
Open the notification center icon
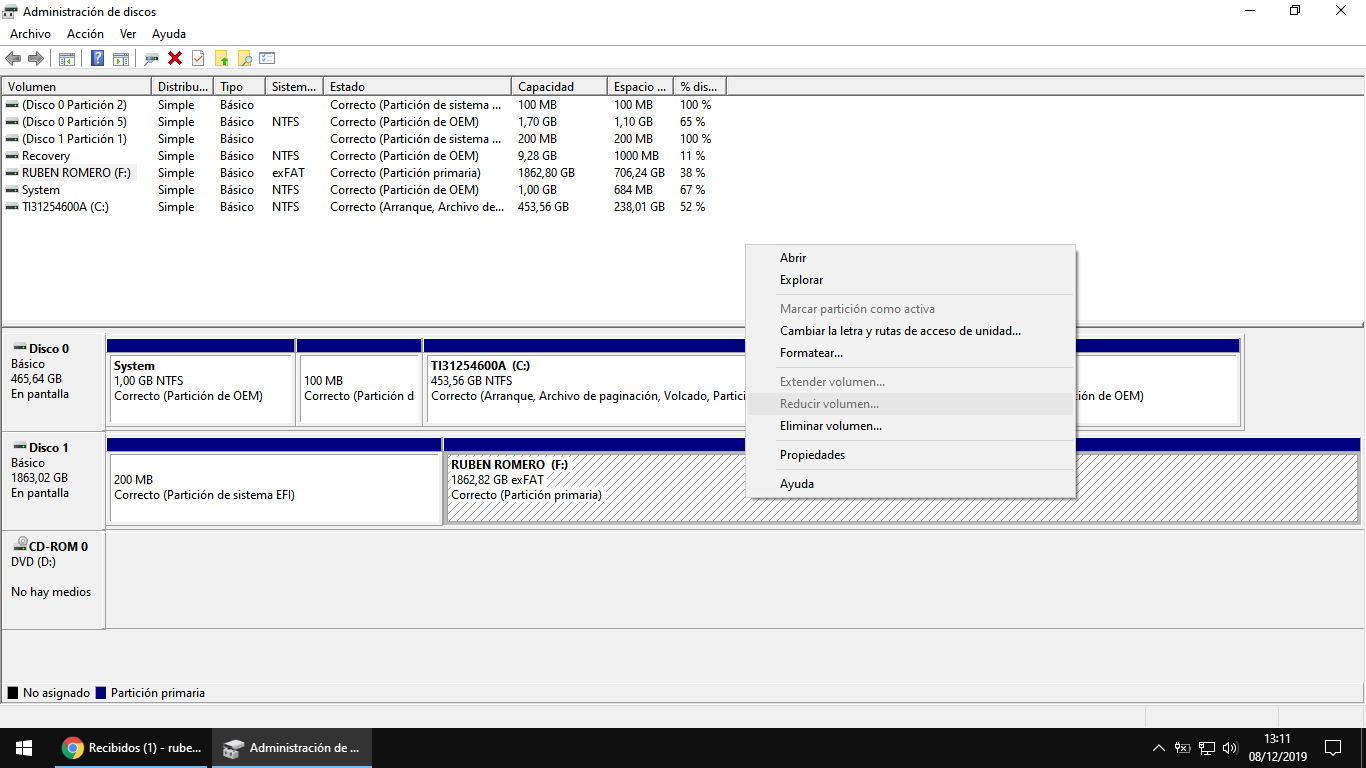(1333, 748)
